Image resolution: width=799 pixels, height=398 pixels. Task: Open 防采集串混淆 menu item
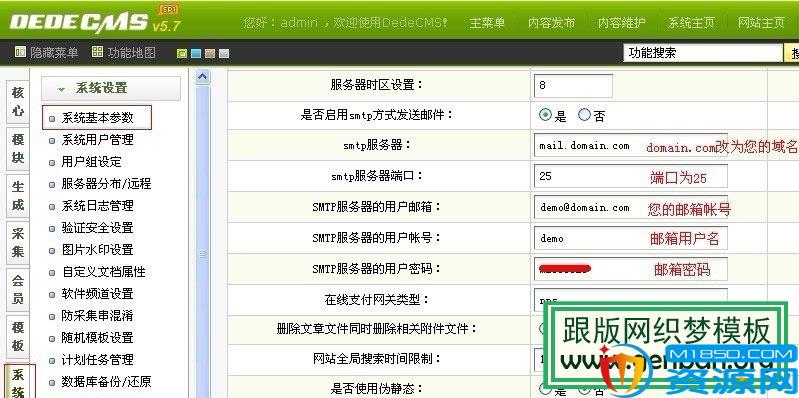[97, 315]
